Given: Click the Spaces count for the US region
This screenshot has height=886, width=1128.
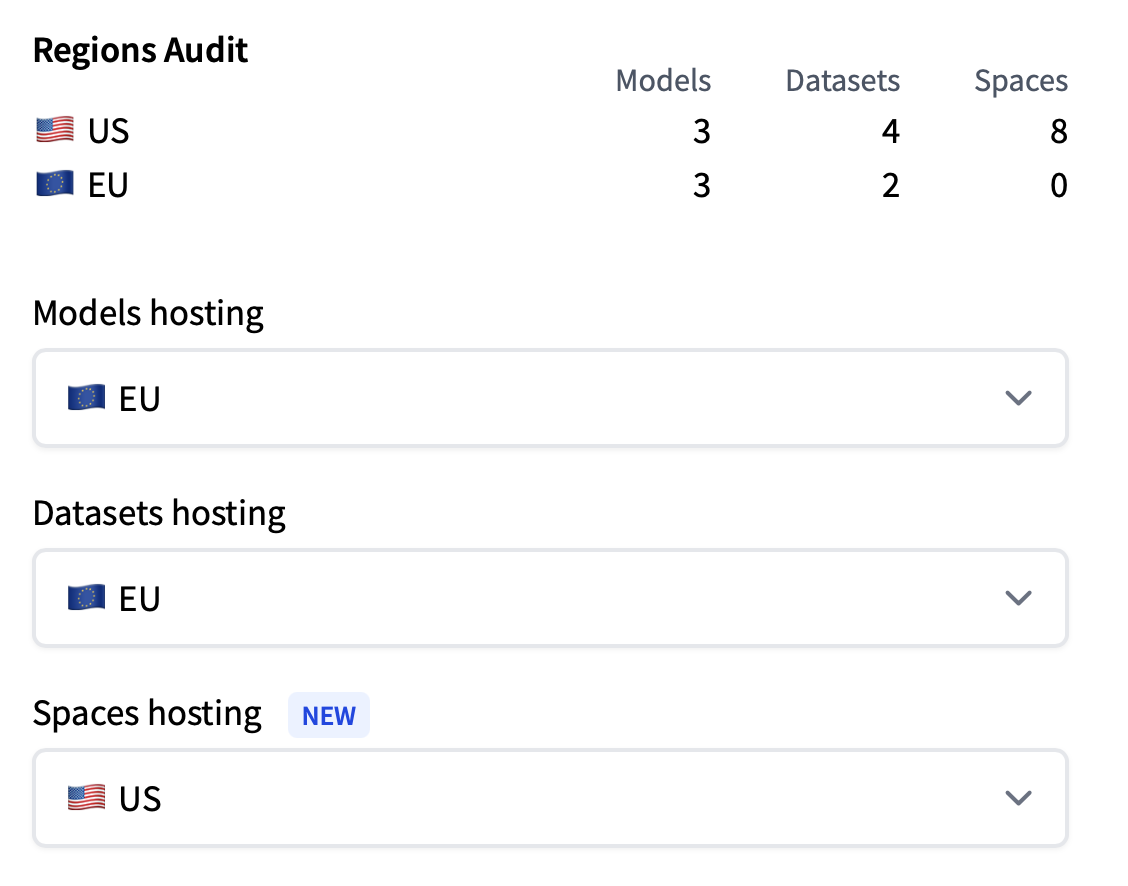Looking at the screenshot, I should [x=1059, y=130].
